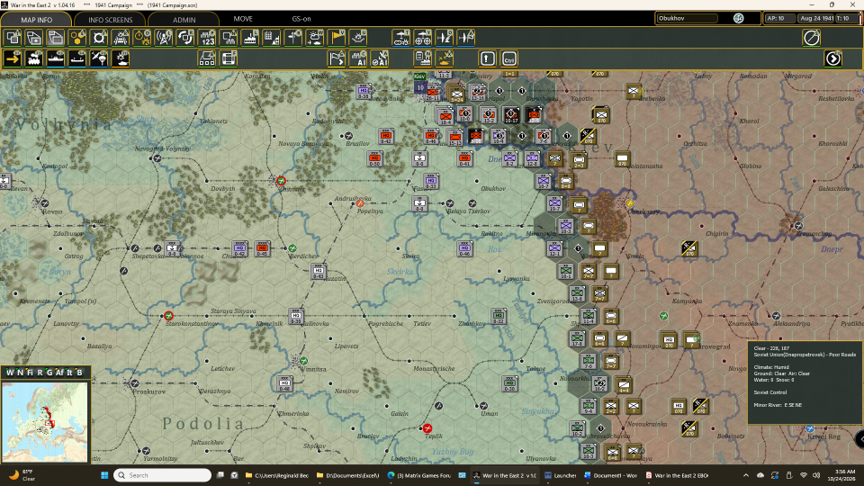Toggle the timer and explosion overlay icon

point(142,37)
